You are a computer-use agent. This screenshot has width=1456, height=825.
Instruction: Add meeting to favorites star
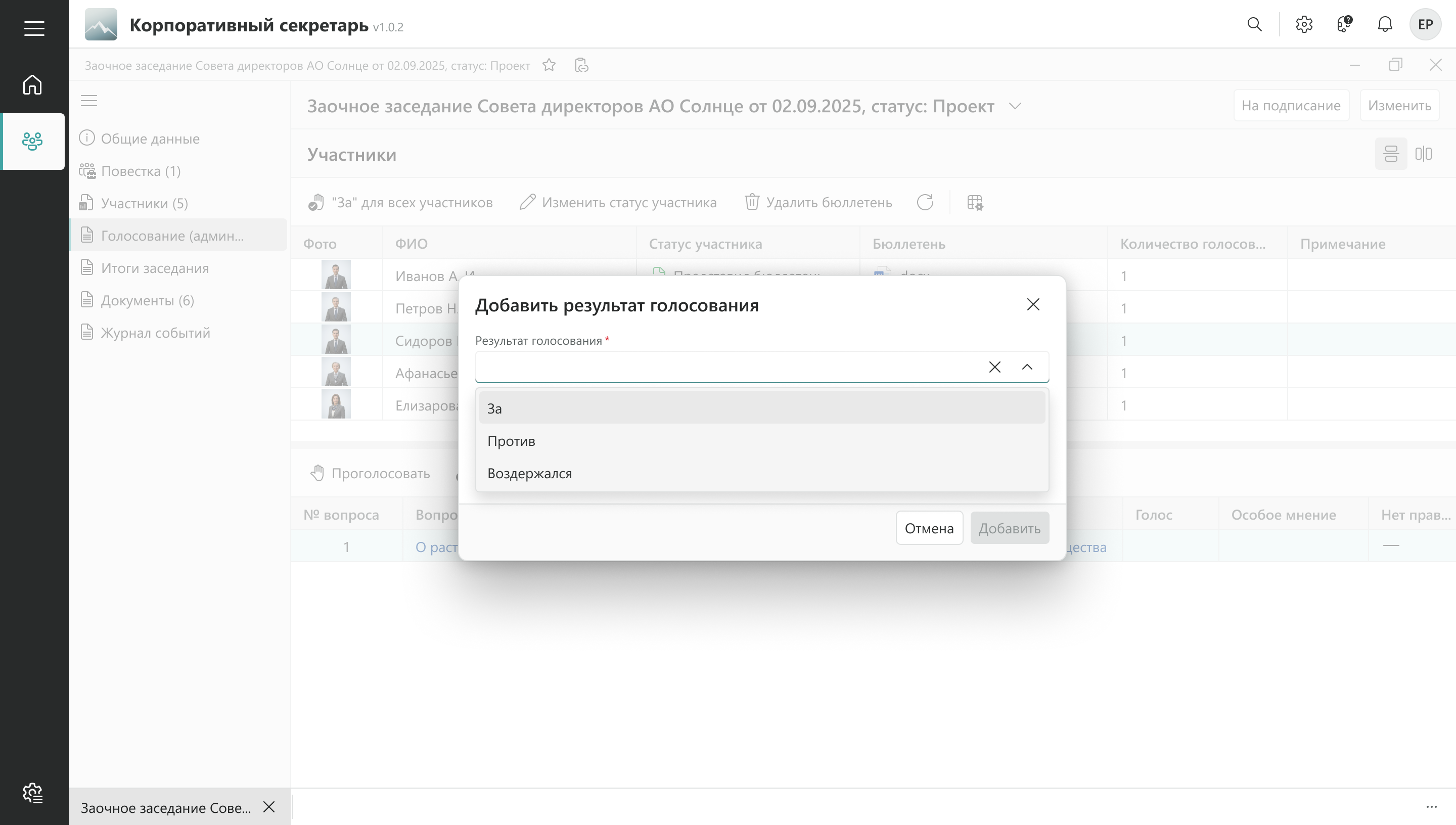point(549,65)
